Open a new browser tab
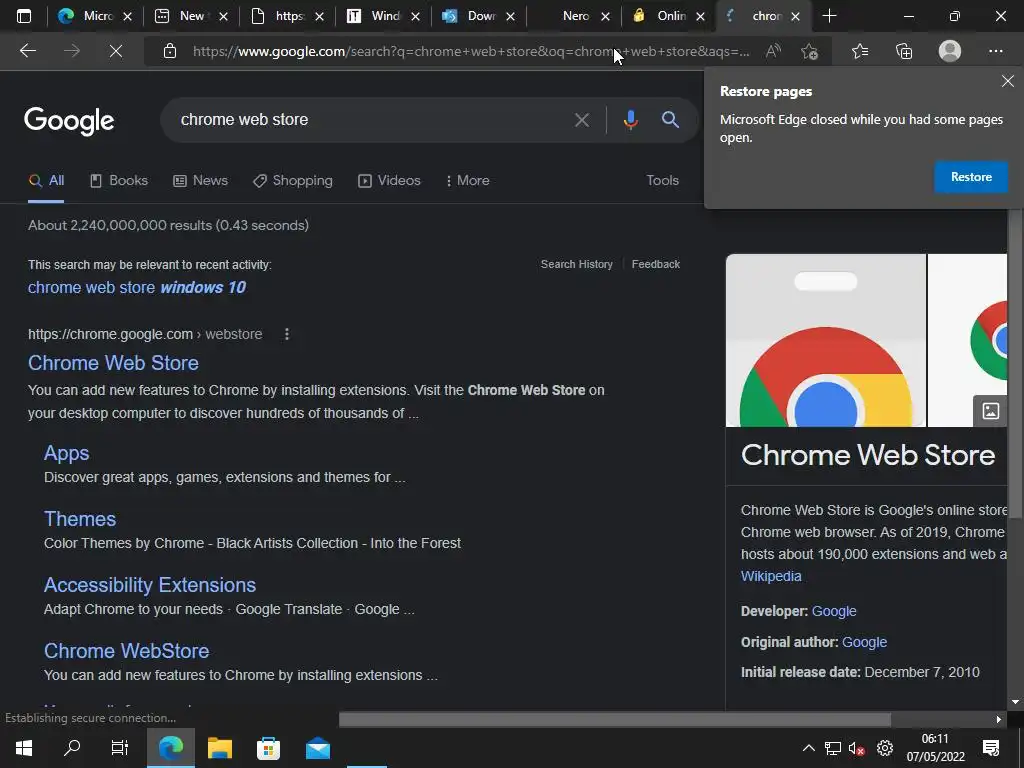The width and height of the screenshot is (1024, 768). 829,16
